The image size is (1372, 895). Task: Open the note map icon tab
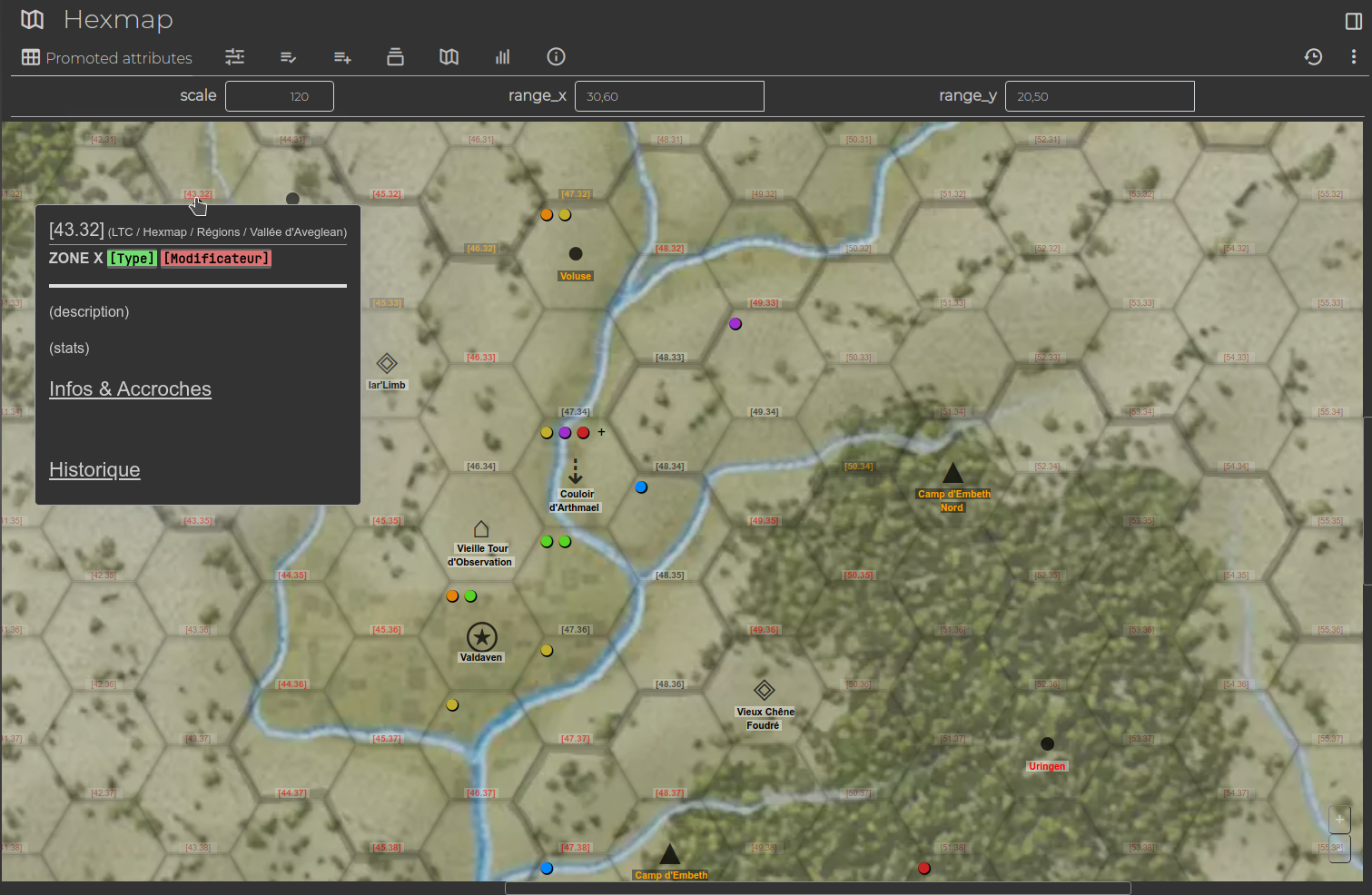(449, 57)
